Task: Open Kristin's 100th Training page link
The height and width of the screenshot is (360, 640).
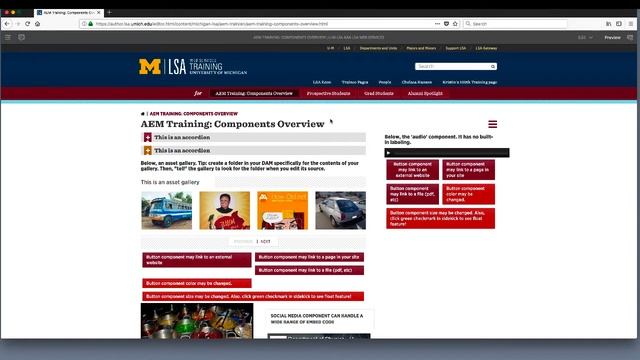Action: (470, 82)
